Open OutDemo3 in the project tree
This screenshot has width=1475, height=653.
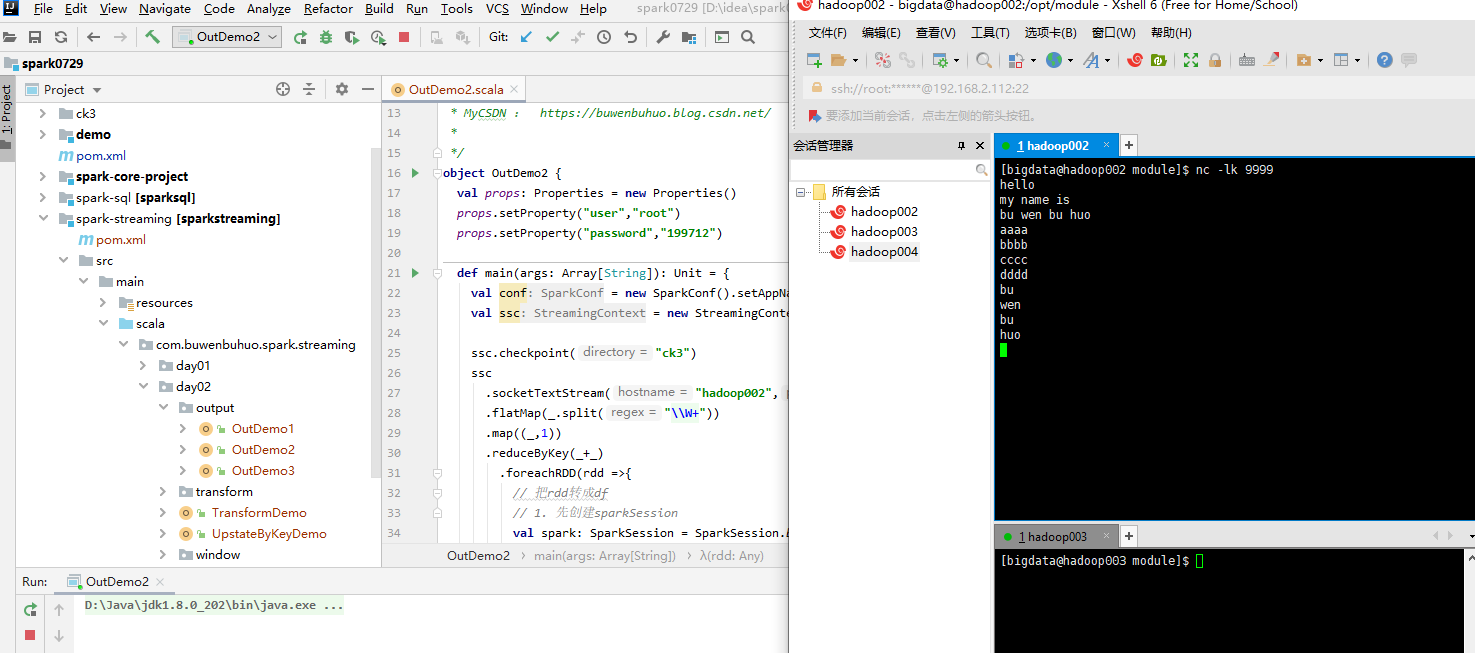click(x=263, y=471)
